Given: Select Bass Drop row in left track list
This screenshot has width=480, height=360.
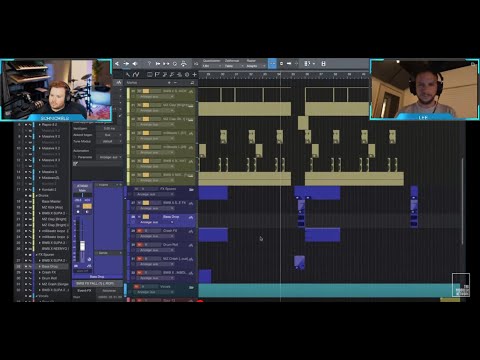Looking at the screenshot, I should coord(42,267).
